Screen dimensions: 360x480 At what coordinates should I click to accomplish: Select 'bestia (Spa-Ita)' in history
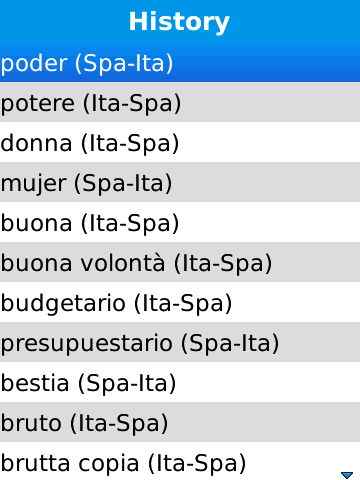(x=180, y=382)
